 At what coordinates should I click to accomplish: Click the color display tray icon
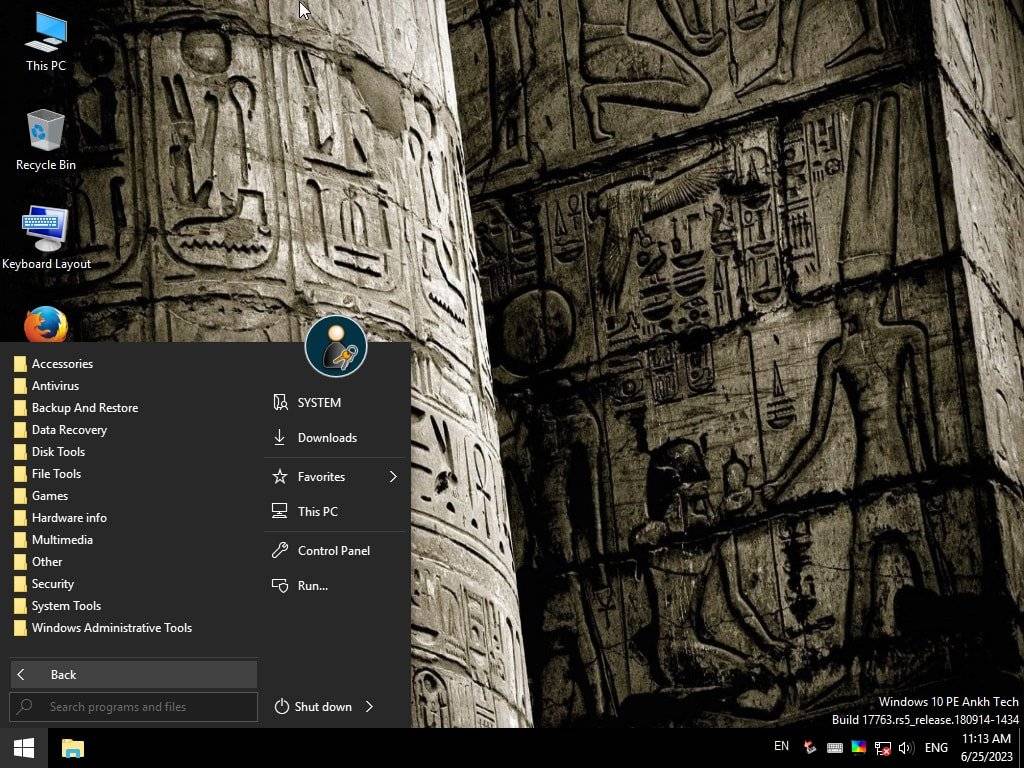pos(859,748)
